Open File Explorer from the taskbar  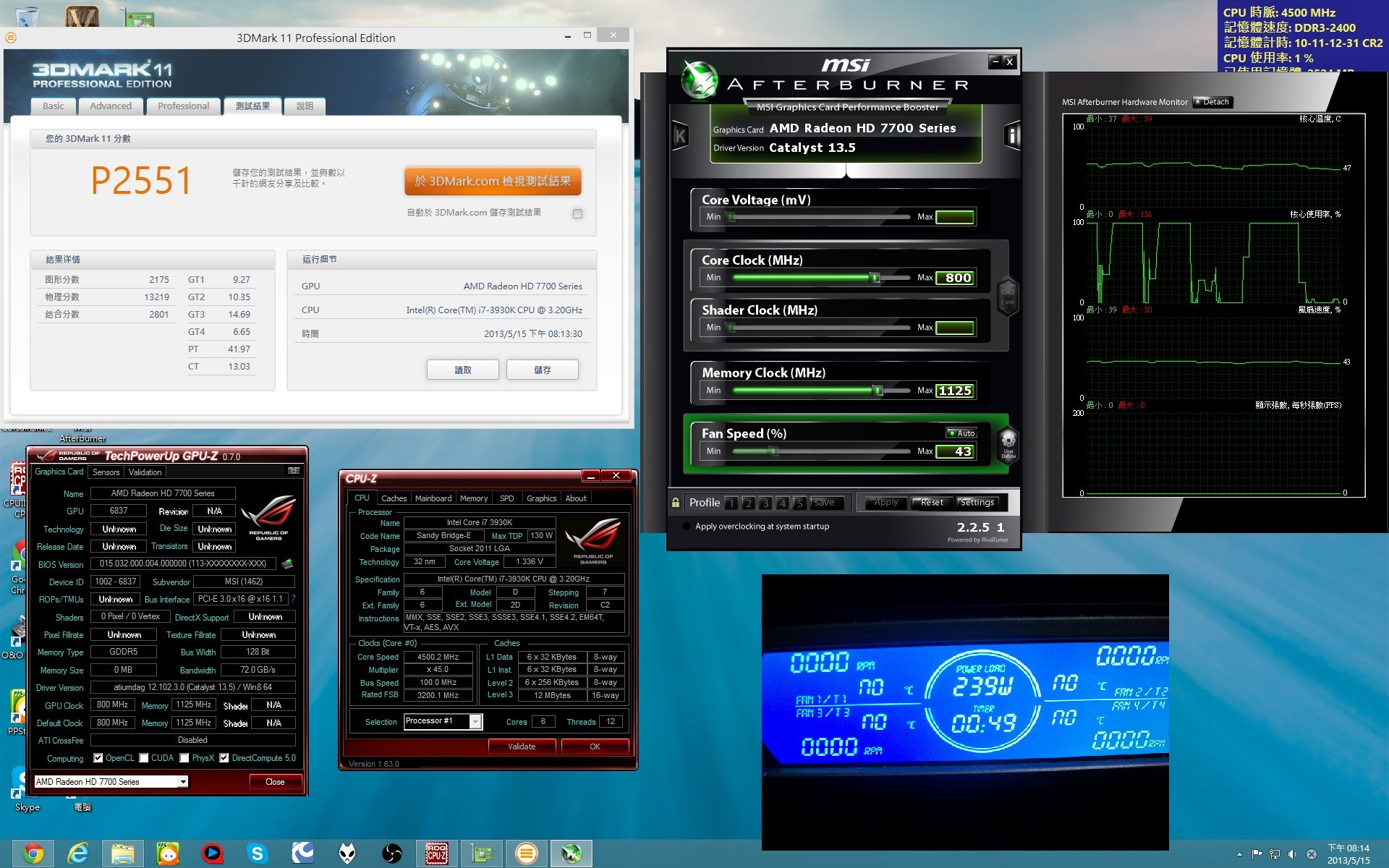click(x=122, y=854)
